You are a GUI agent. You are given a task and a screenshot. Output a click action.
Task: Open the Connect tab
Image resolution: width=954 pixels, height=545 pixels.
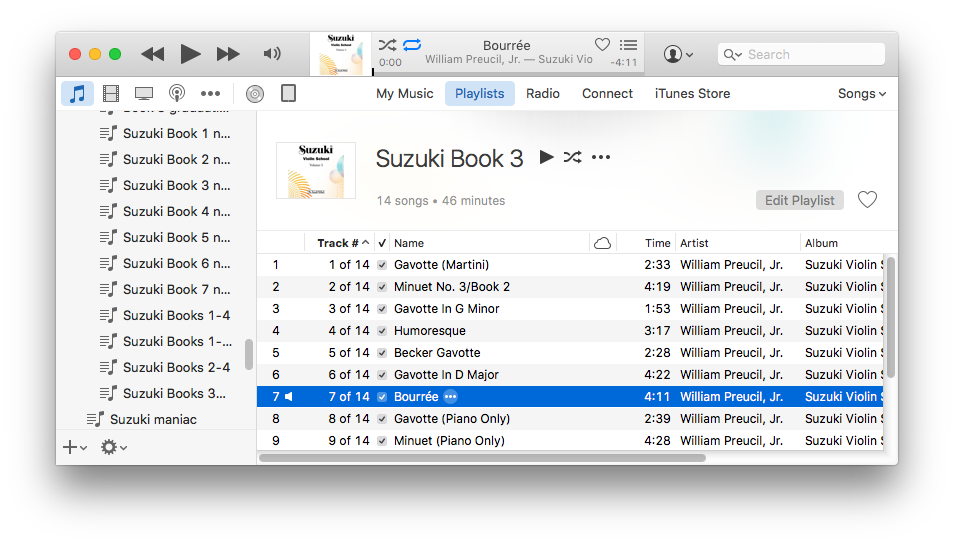point(607,94)
